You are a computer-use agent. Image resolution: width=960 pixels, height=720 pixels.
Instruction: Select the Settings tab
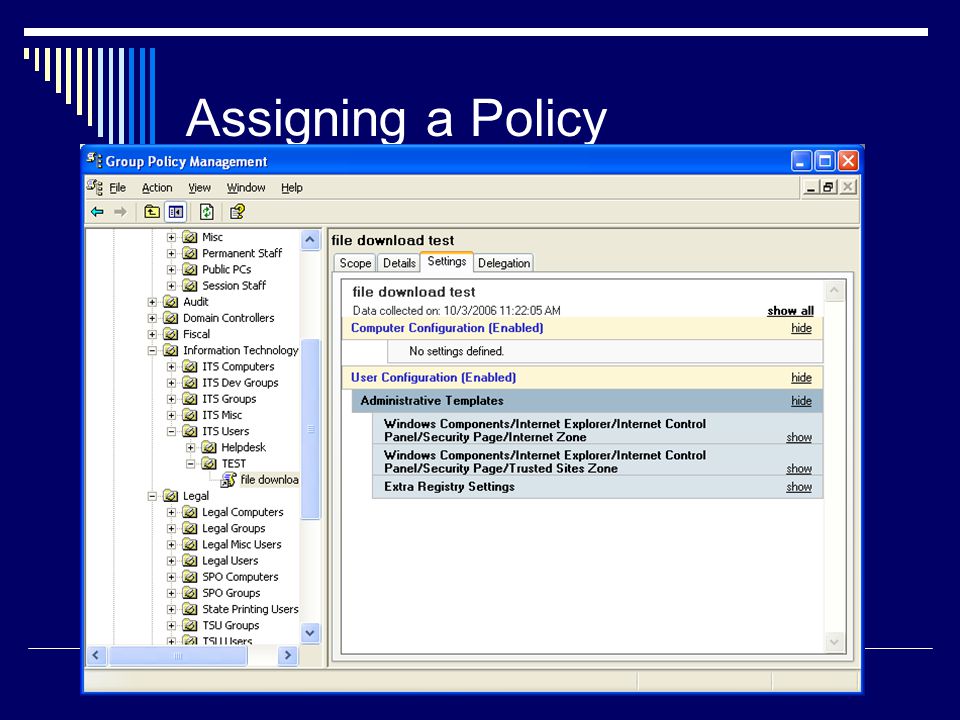click(447, 261)
